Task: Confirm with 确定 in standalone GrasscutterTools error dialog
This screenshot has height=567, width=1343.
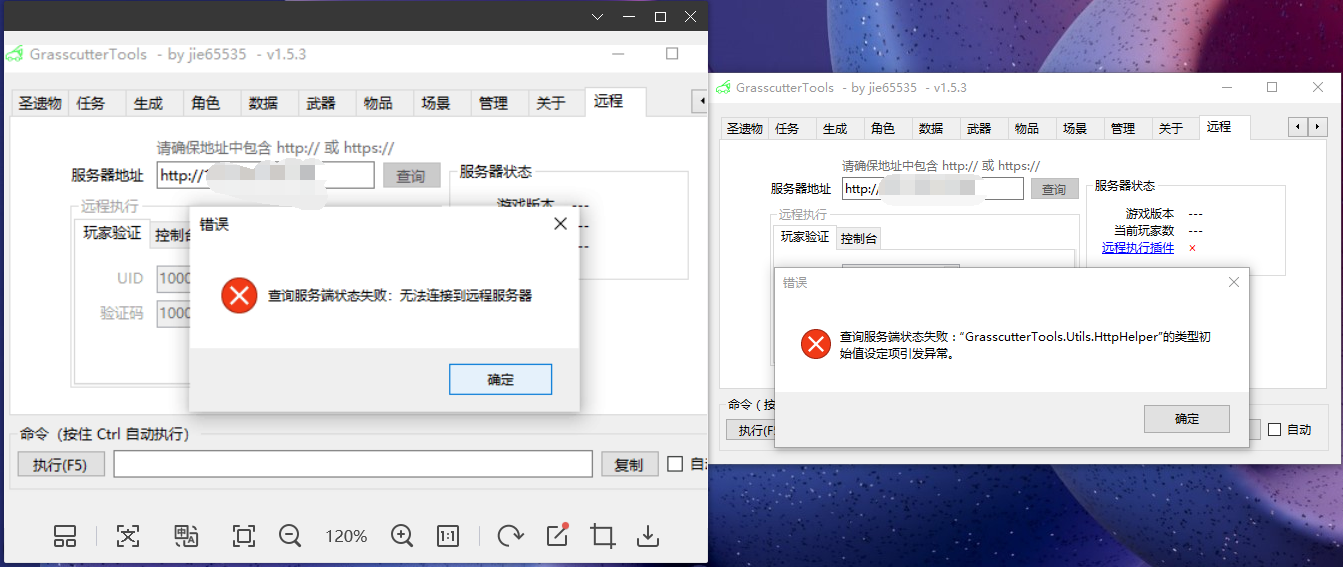Action: 1187,419
